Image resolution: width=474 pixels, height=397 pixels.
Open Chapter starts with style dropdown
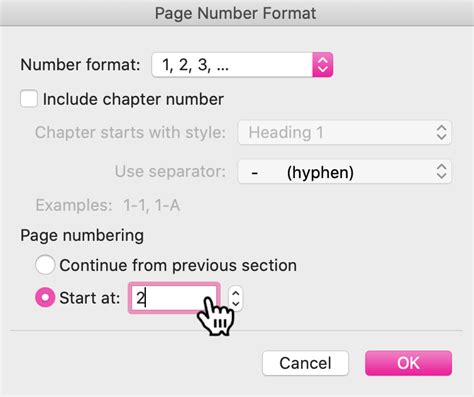pos(345,132)
